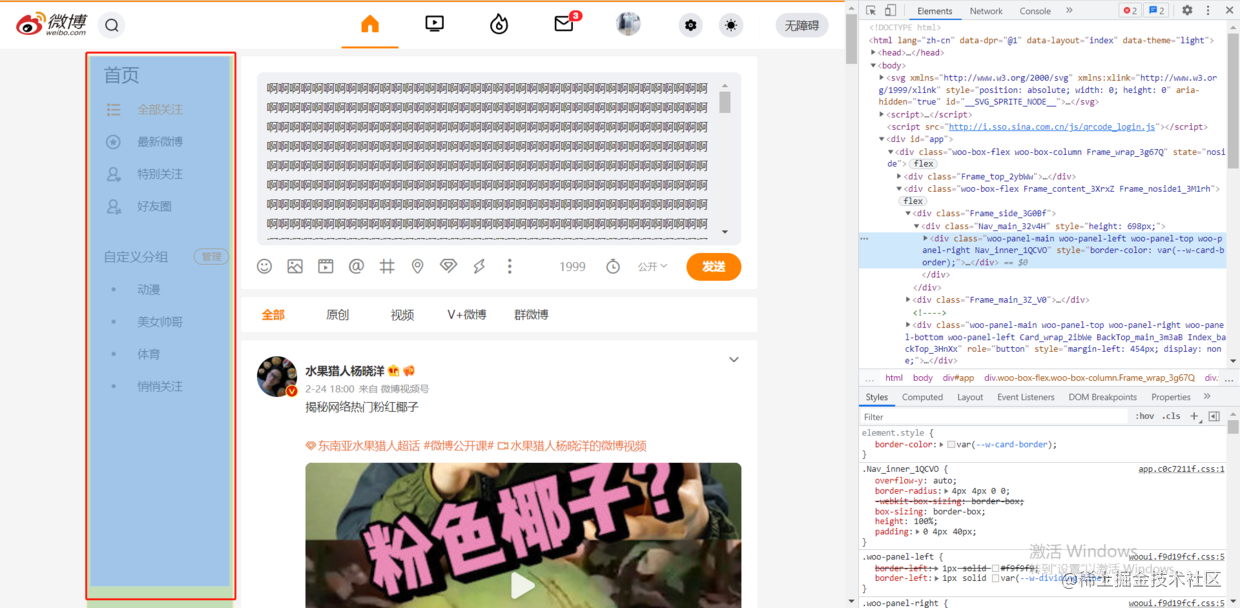Click inside the post composer text area
The height and width of the screenshot is (608, 1240).
tap(490, 158)
